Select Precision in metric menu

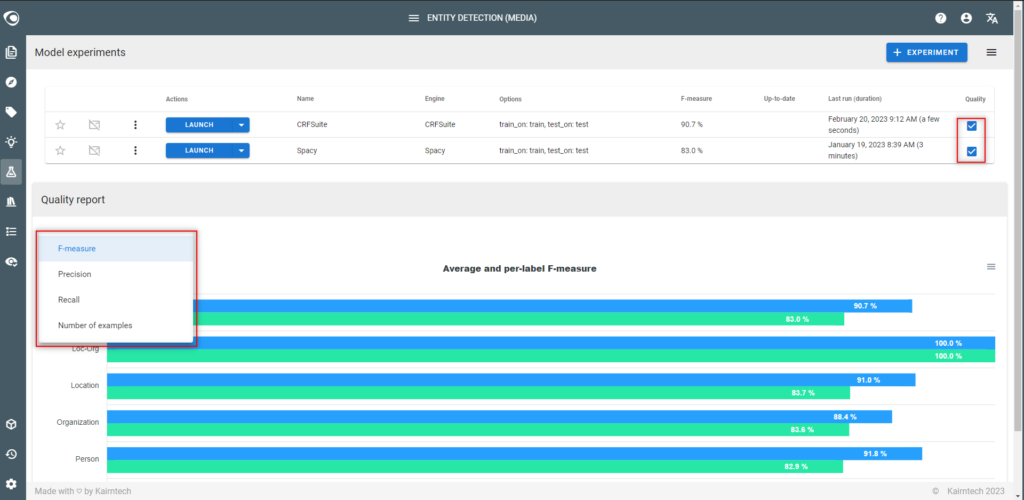tap(116, 274)
